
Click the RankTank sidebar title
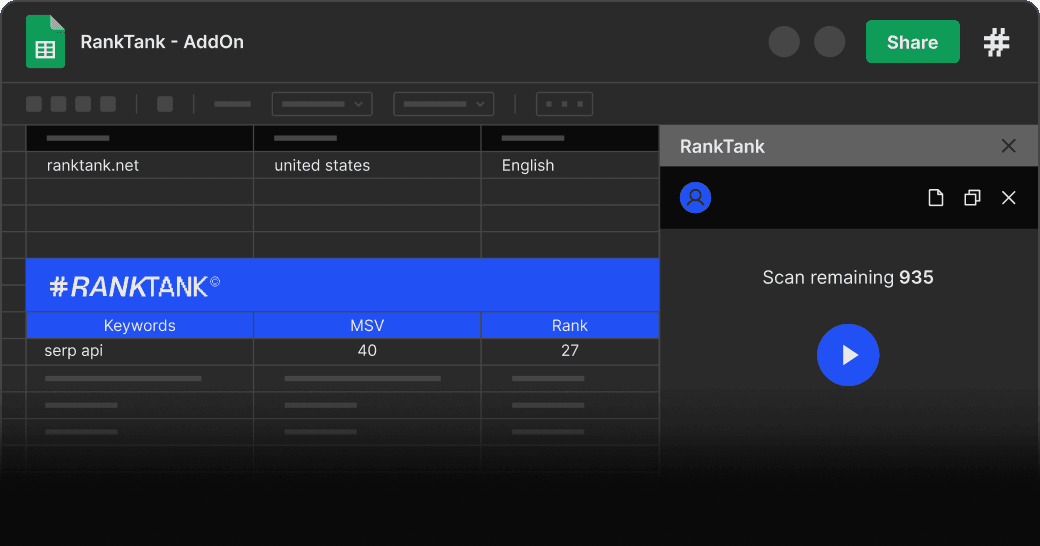(722, 146)
